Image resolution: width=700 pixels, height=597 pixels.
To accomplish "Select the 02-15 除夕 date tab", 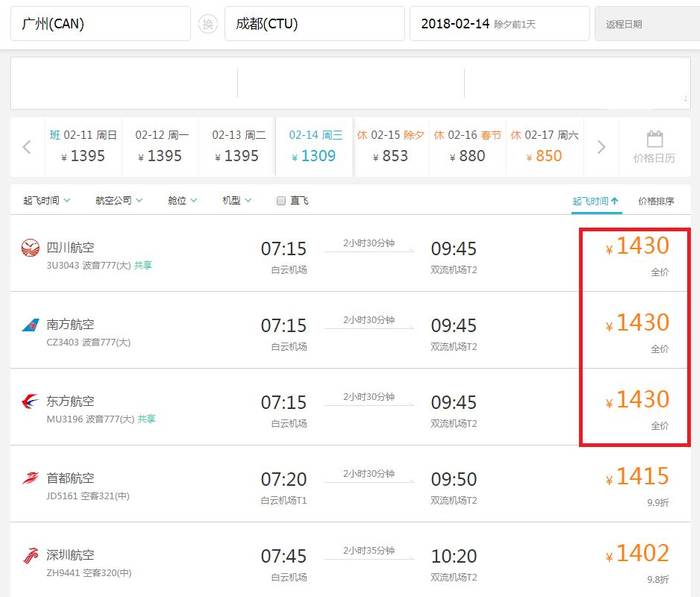I will pyautogui.click(x=391, y=147).
